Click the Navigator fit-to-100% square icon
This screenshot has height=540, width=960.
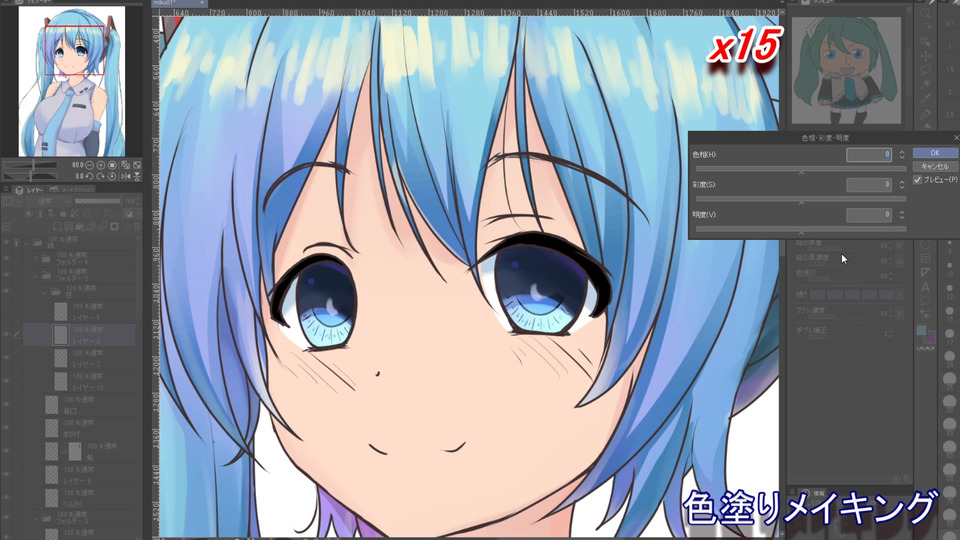click(x=112, y=165)
